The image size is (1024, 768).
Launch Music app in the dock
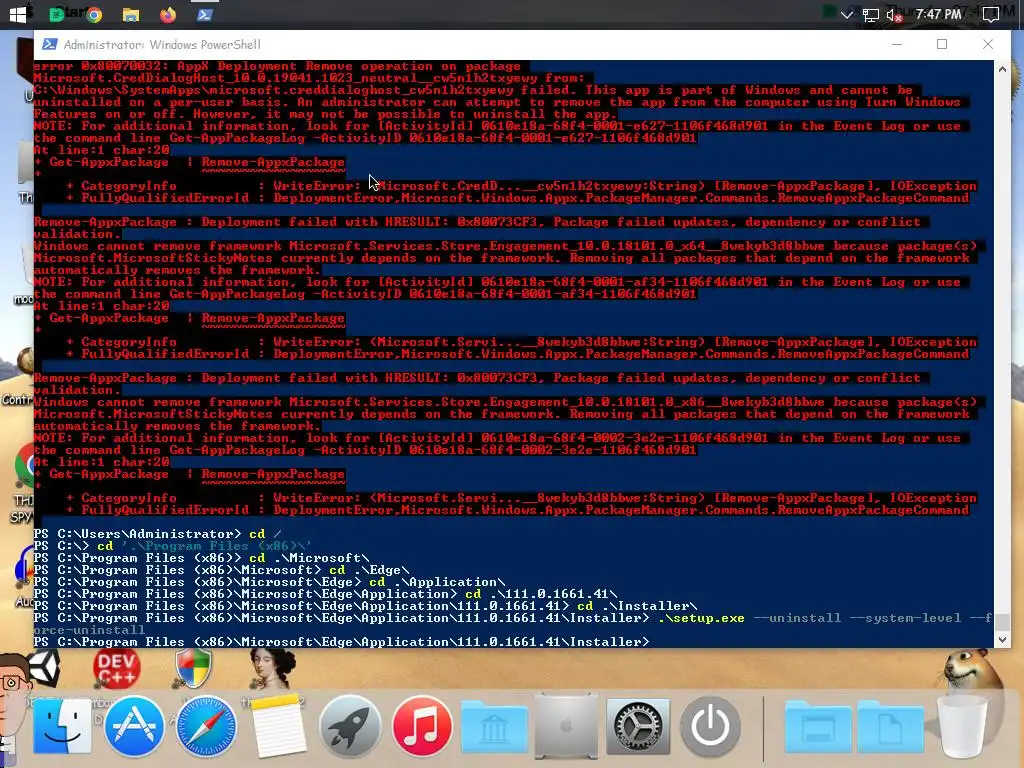pyautogui.click(x=422, y=726)
